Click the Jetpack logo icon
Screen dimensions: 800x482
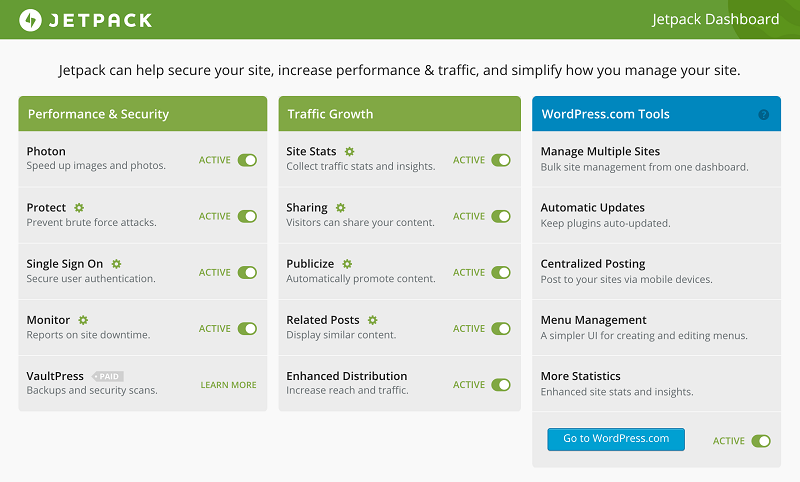(30, 20)
